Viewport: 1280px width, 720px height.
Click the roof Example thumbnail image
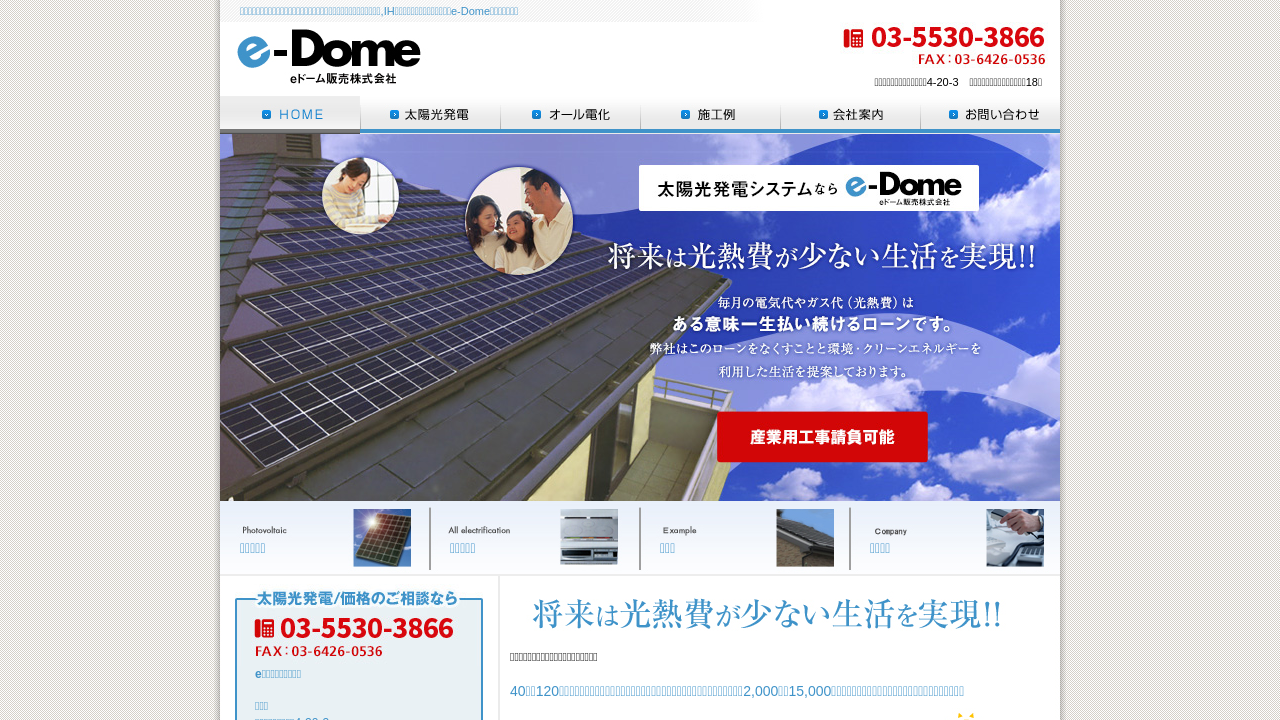pos(804,538)
